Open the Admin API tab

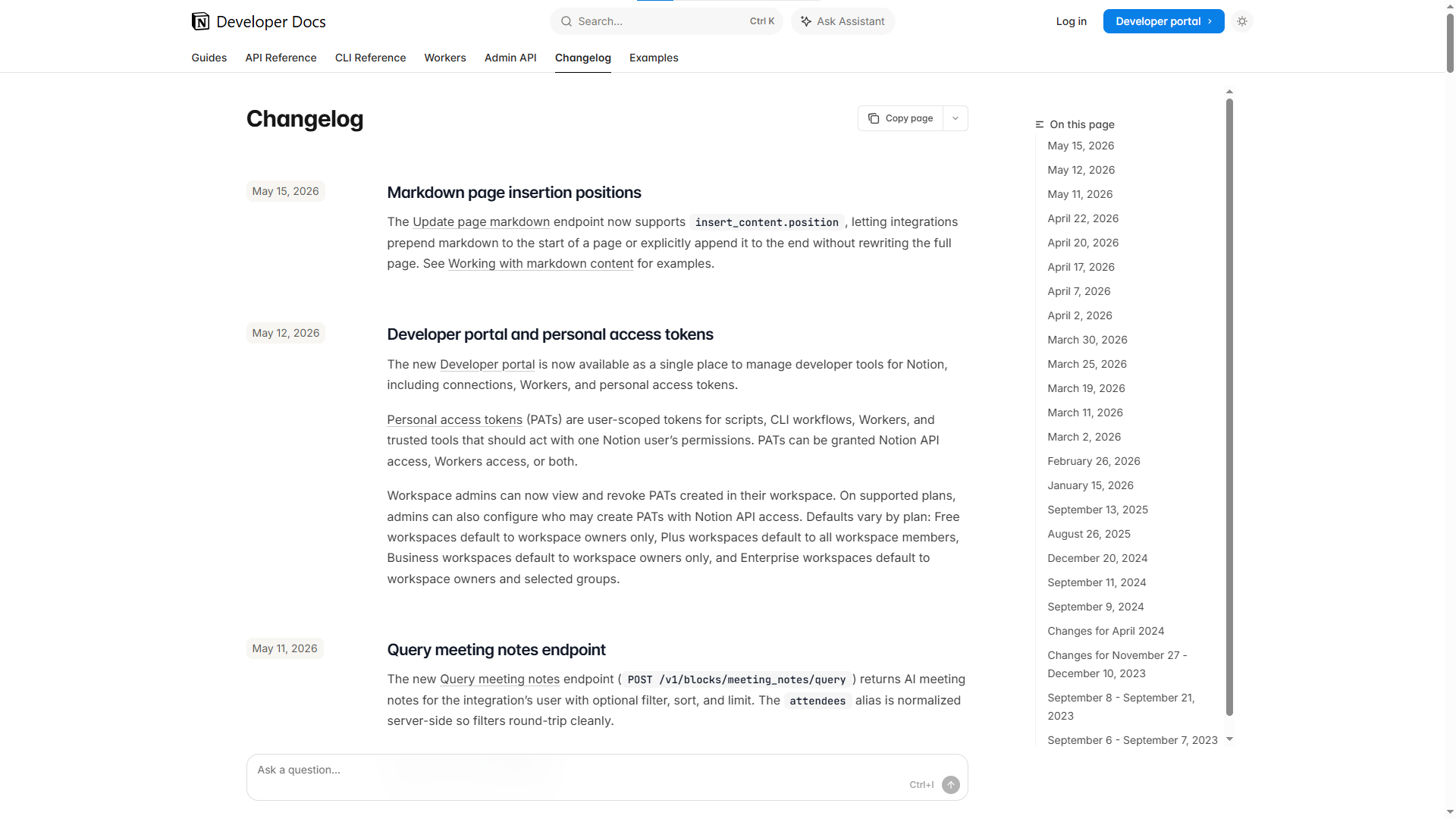(510, 58)
